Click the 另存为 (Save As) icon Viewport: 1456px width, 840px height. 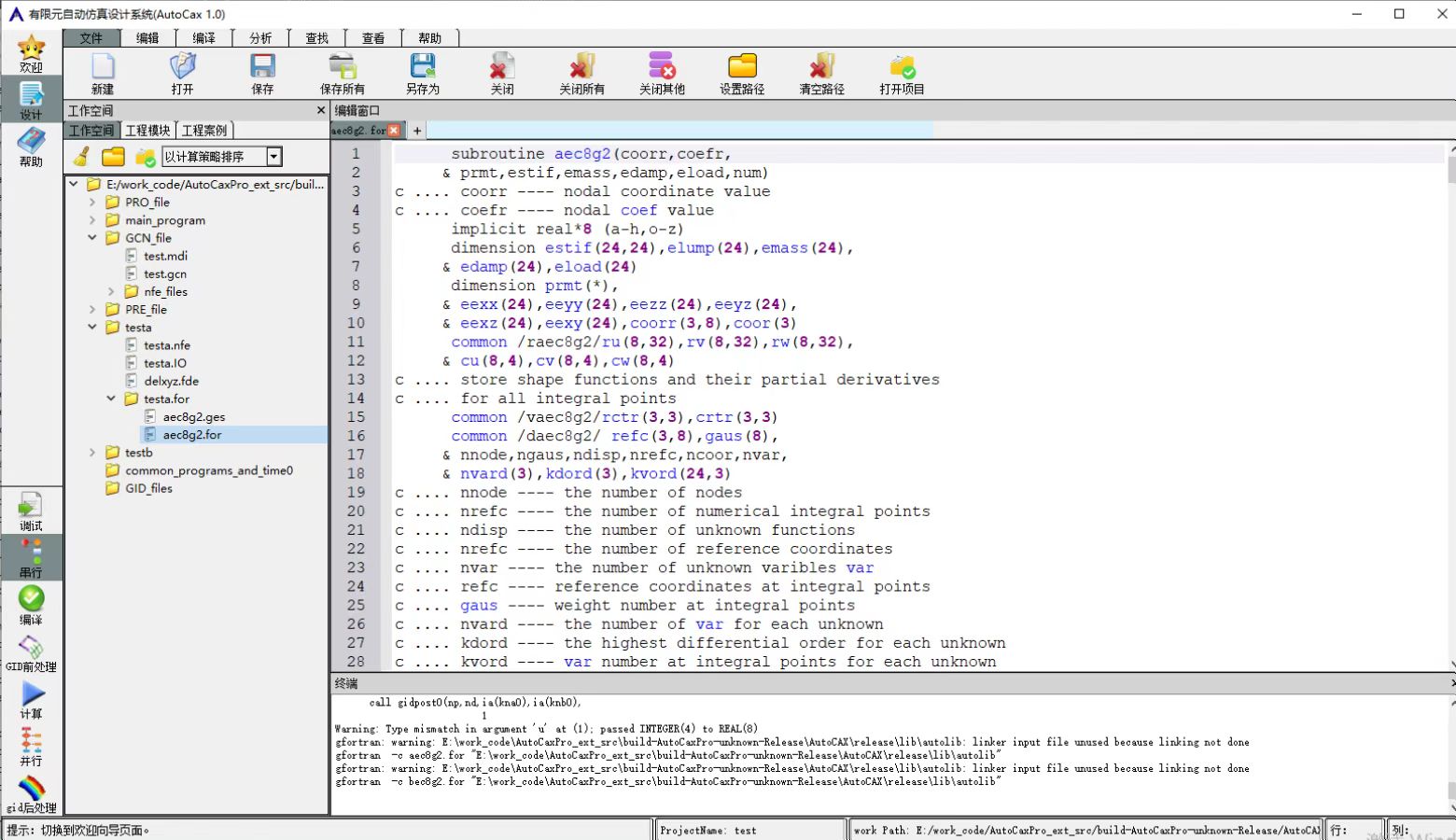(422, 67)
